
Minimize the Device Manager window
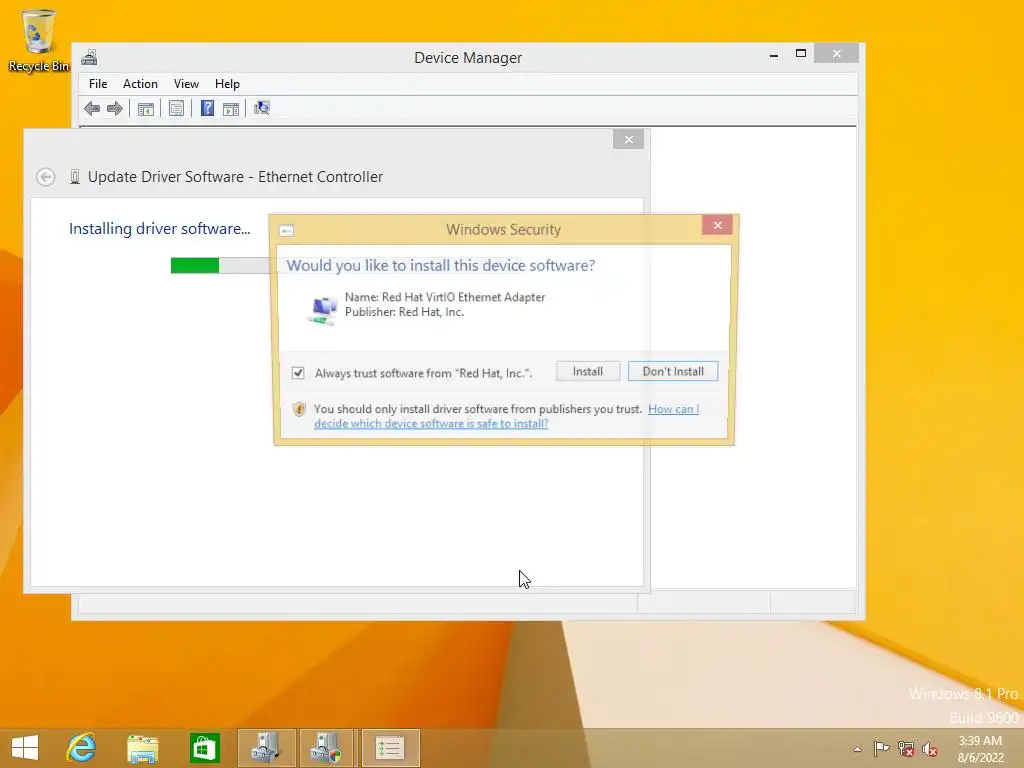pos(774,54)
